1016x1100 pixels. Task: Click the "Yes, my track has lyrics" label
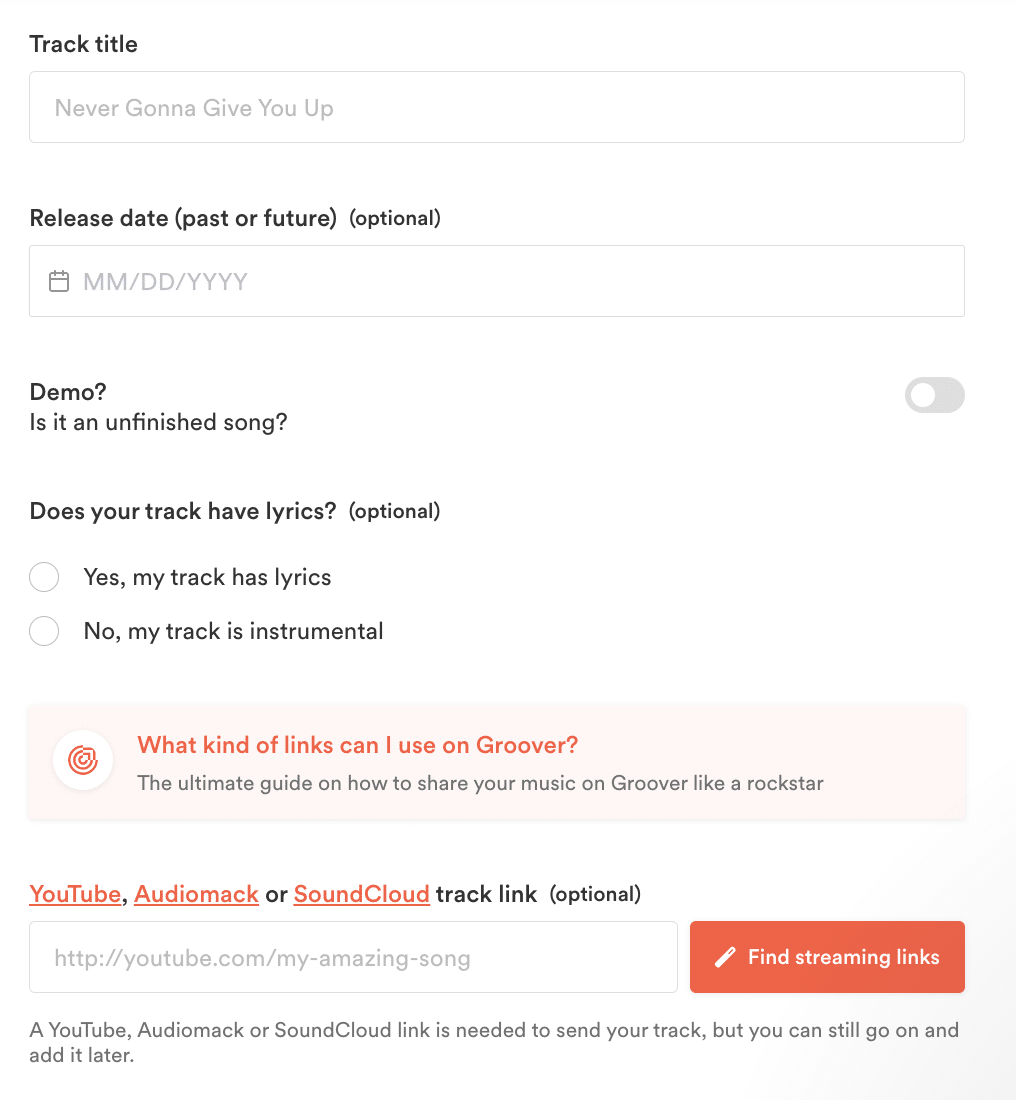208,577
